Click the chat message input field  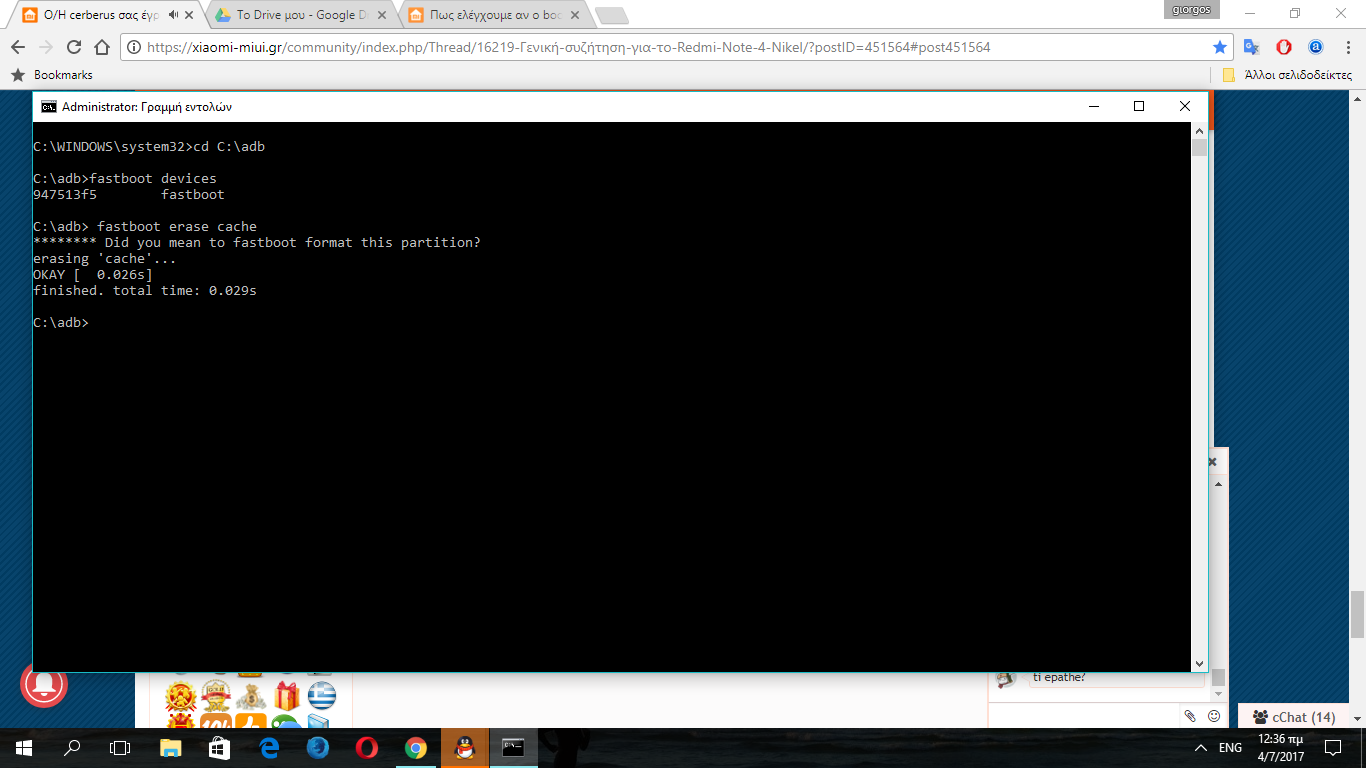pos(1083,716)
